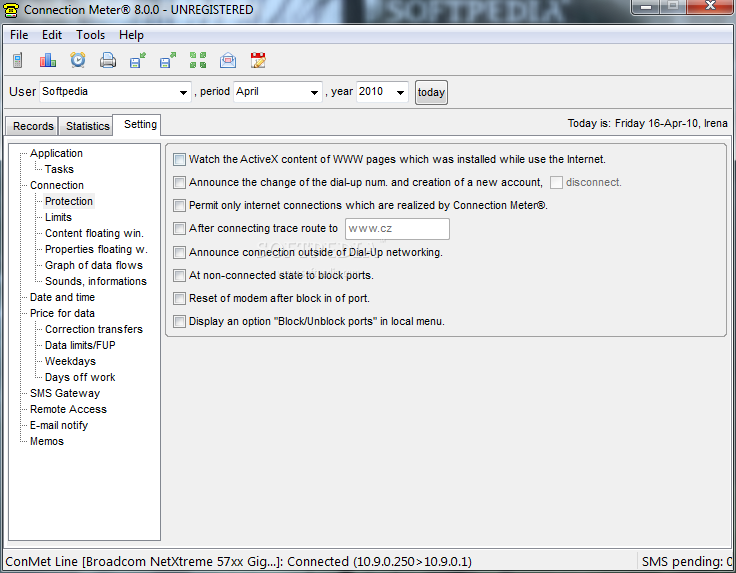736x573 pixels.
Task: Select E-mail notify tree item
Action: pyautogui.click(x=59, y=425)
